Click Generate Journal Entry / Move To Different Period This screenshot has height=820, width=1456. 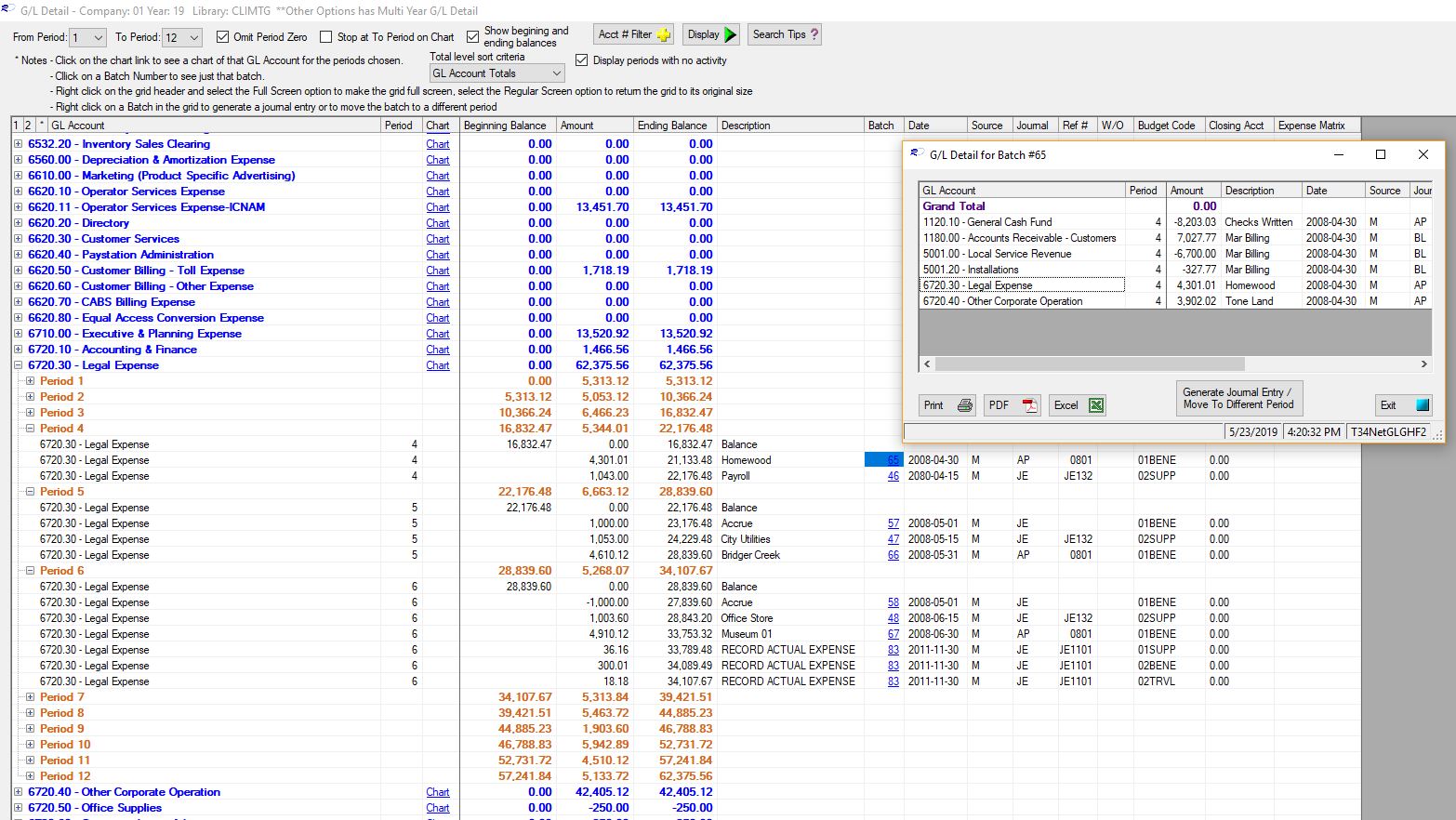coord(1238,398)
